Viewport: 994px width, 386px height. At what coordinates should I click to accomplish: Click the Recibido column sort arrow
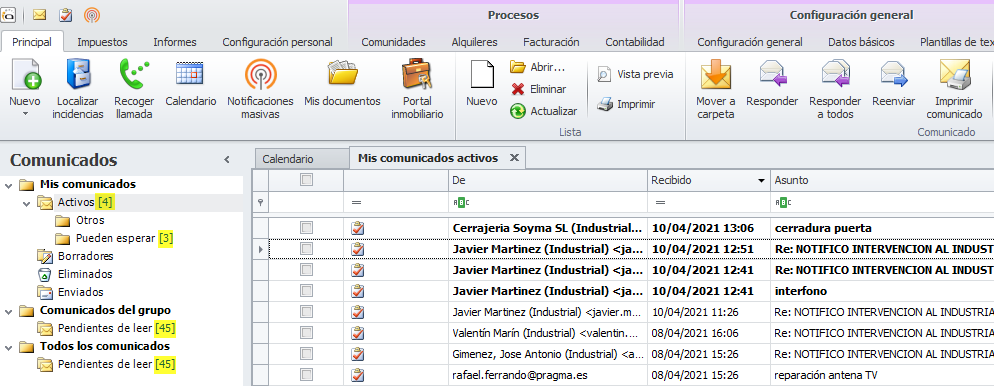(761, 181)
